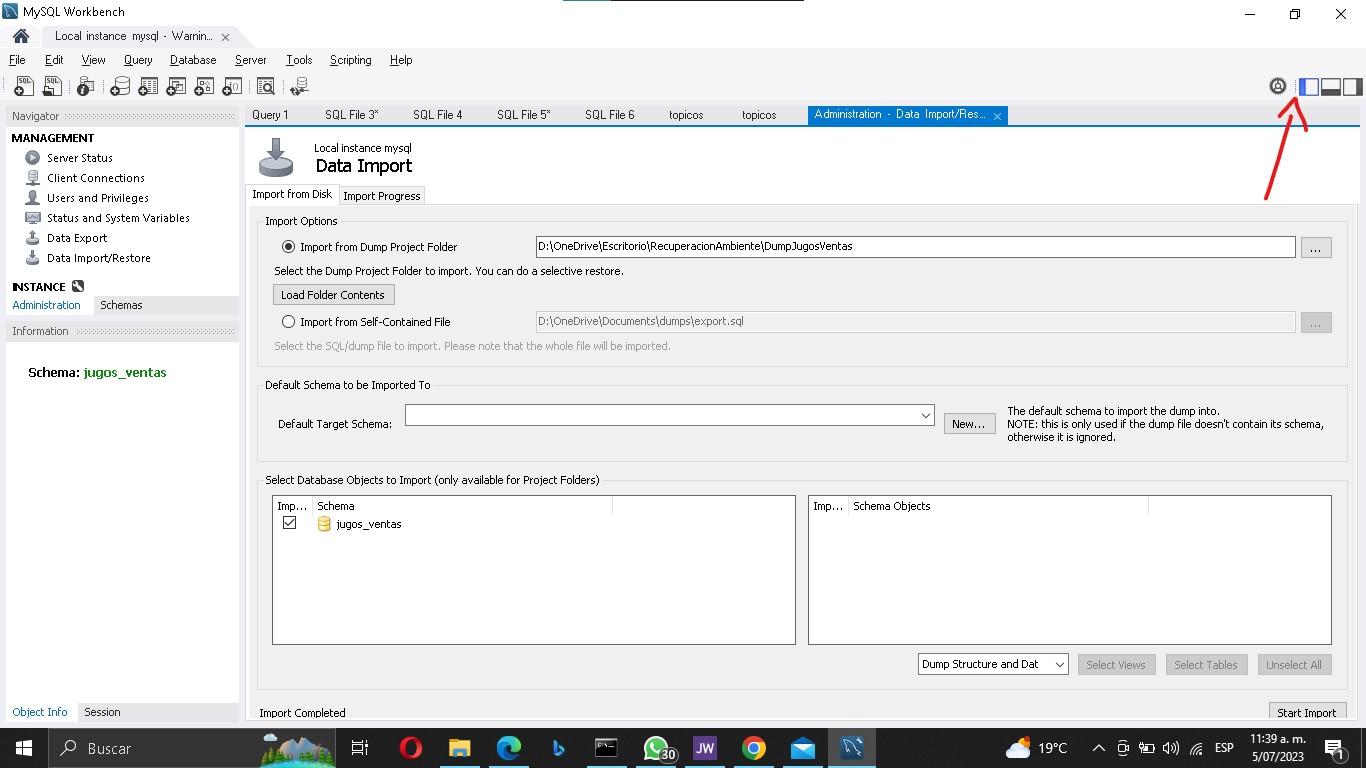This screenshot has width=1366, height=768.
Task: Open Microsoft Edge from taskbar
Action: (509, 748)
